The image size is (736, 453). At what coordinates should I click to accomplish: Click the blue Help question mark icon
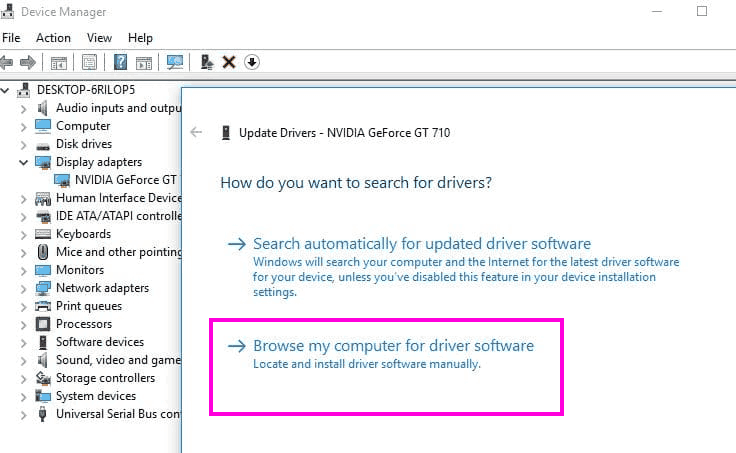coord(121,62)
